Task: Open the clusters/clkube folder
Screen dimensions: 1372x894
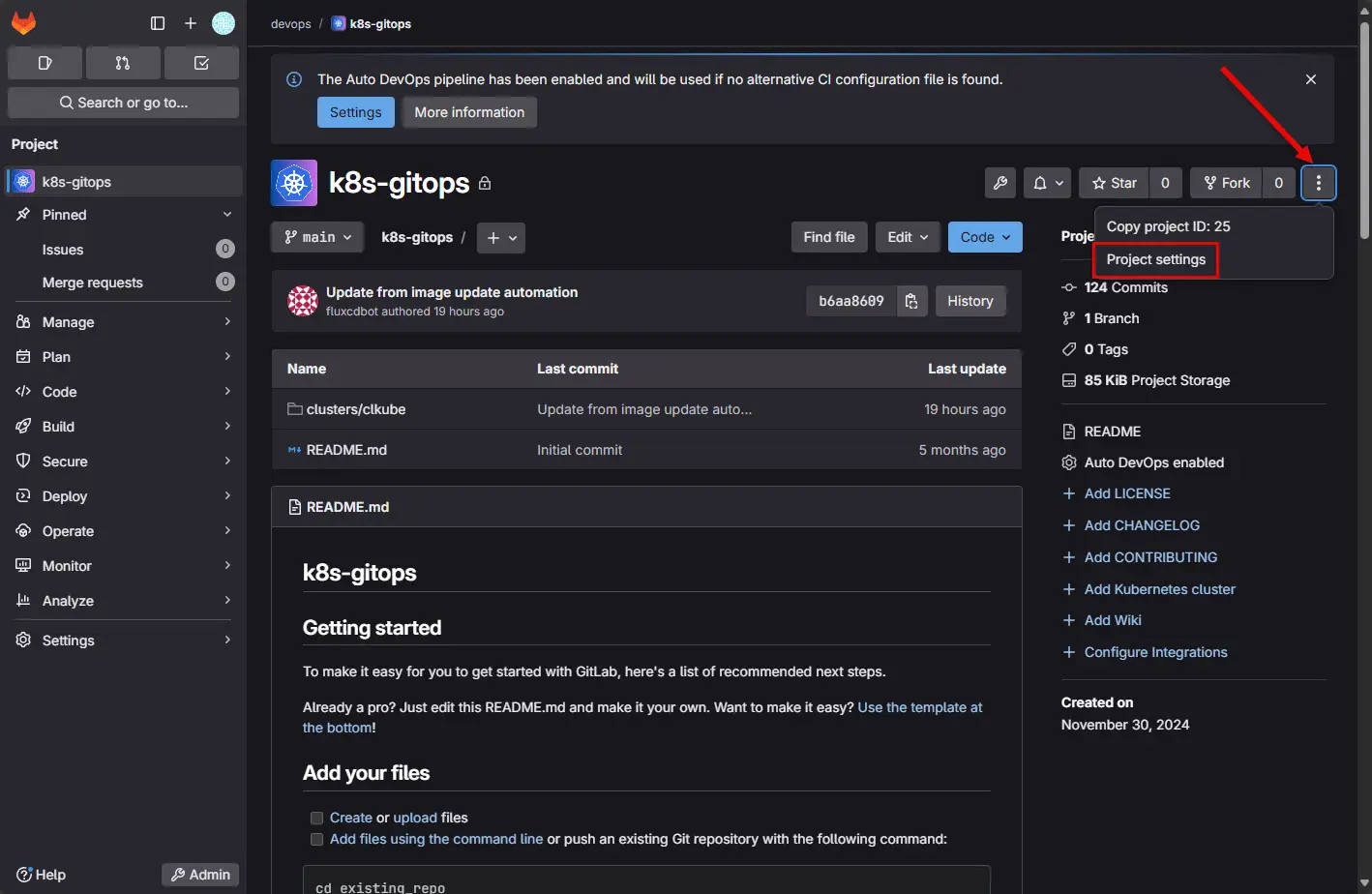Action: click(x=356, y=409)
